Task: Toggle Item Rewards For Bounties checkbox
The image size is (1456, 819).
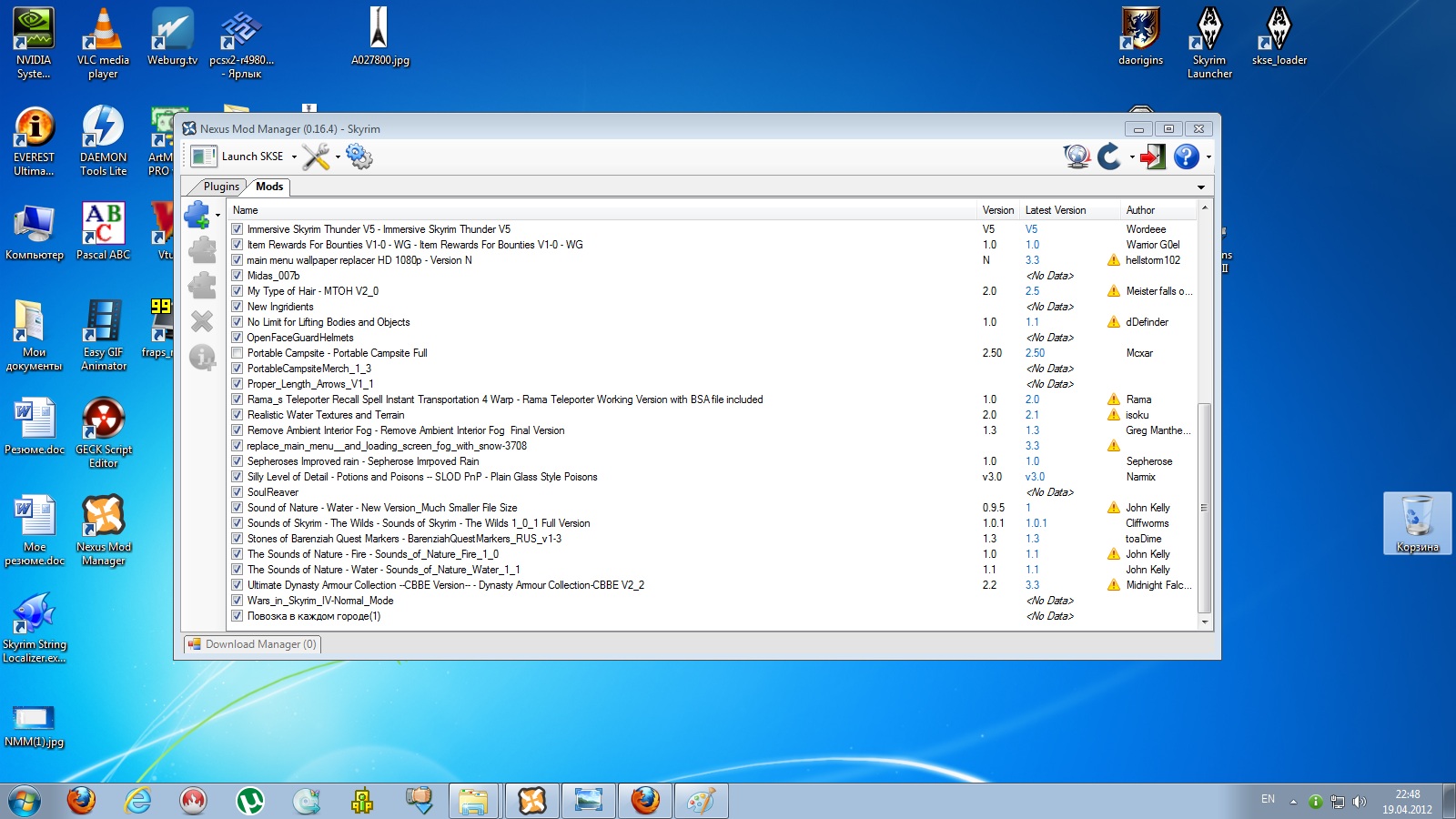Action: tap(238, 245)
